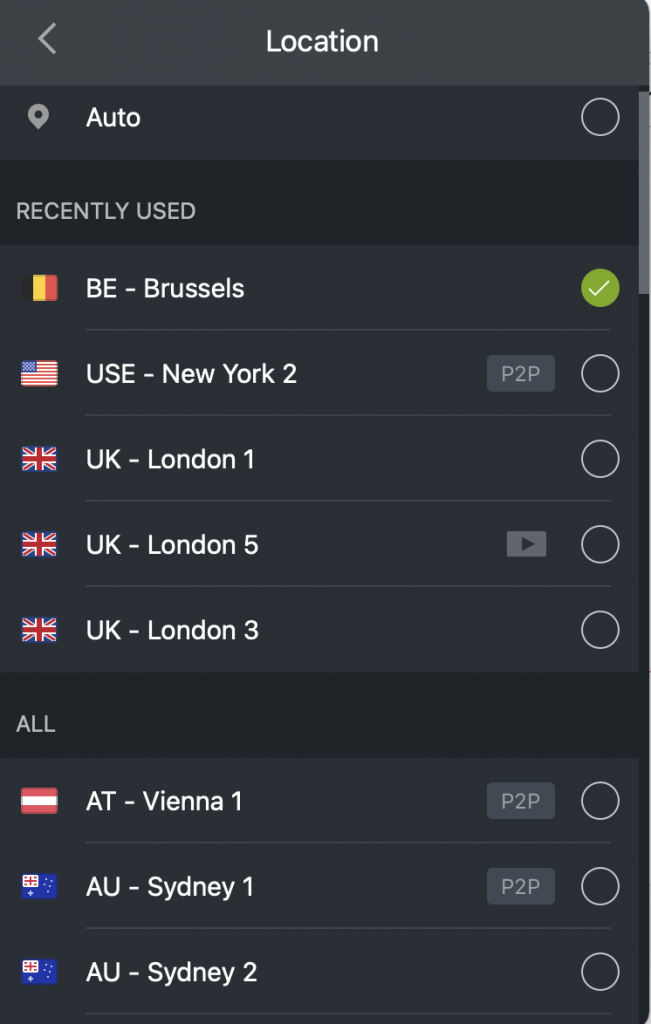
Task: Click the Australian flag icon beside Sydney 1
Action: tap(37, 886)
